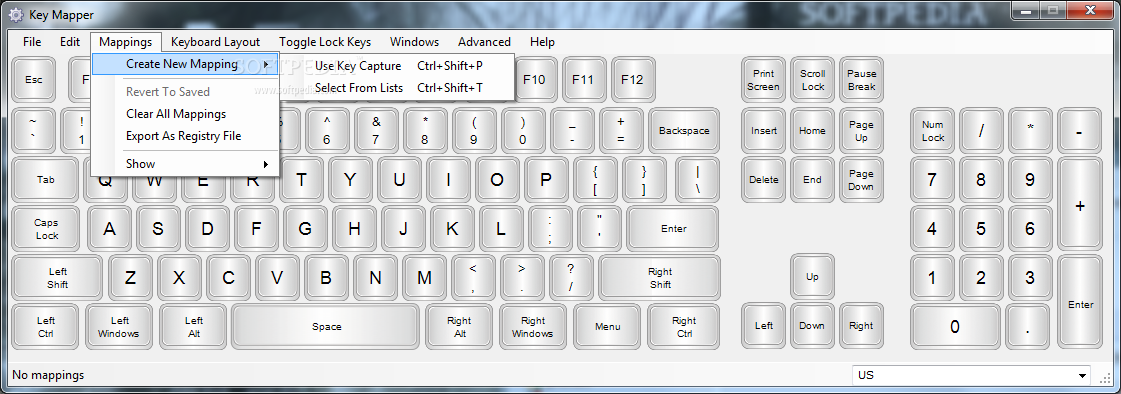Click the Backspace key
1121x394 pixels.
684,131
